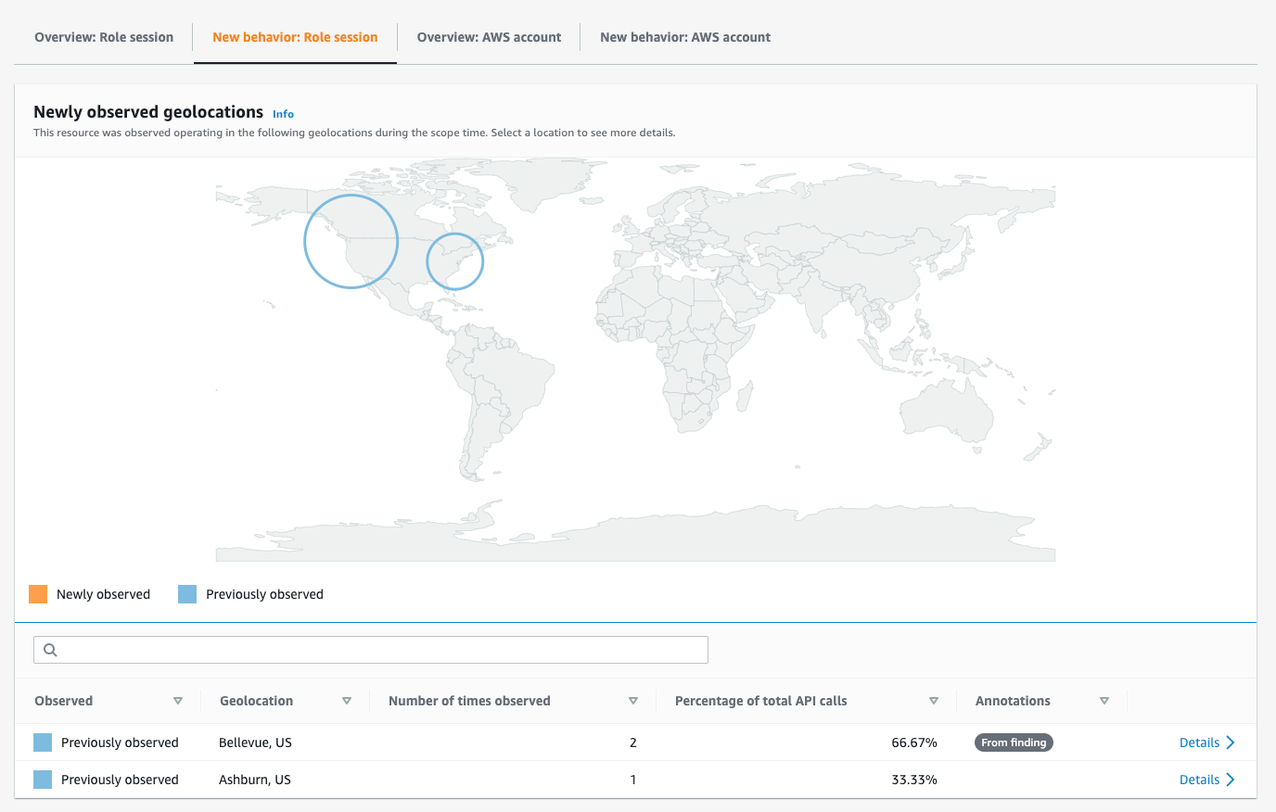Click the blue Previously observed legend swatch
Screen dimensions: 1276x812
click(x=187, y=594)
